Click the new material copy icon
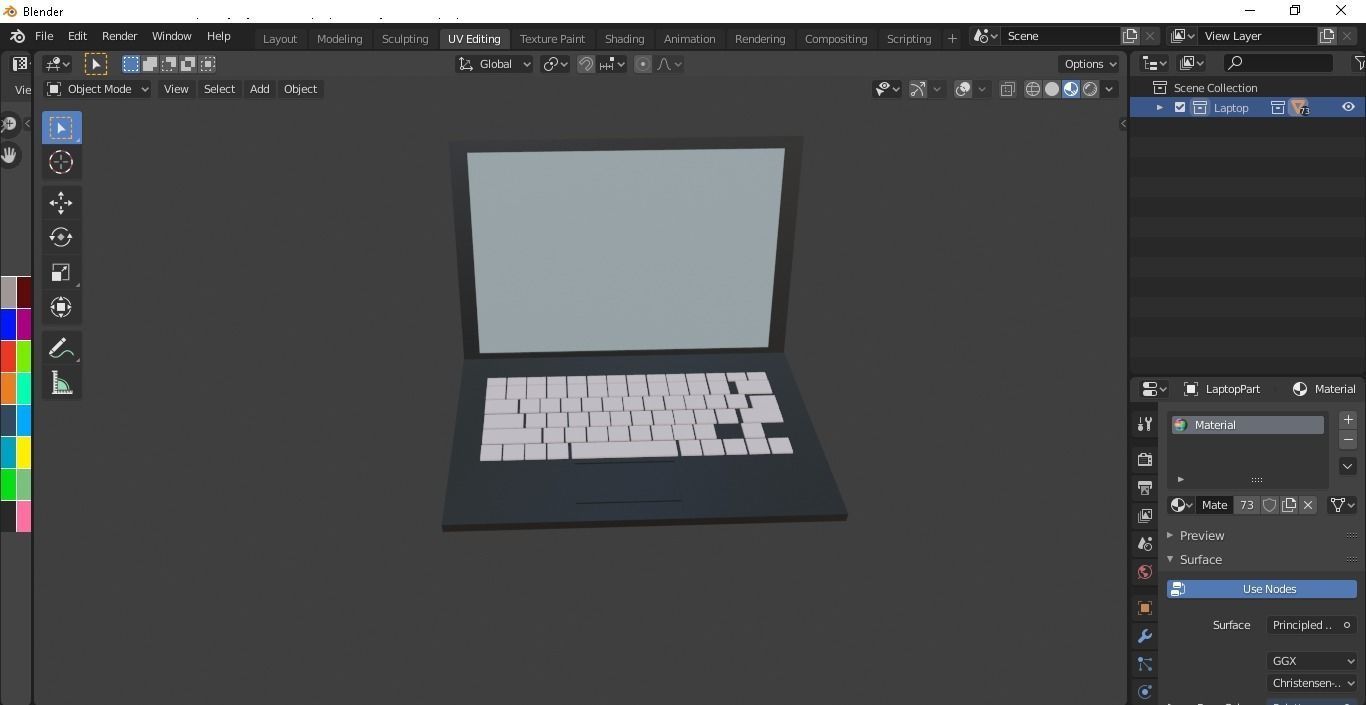 tap(1289, 505)
